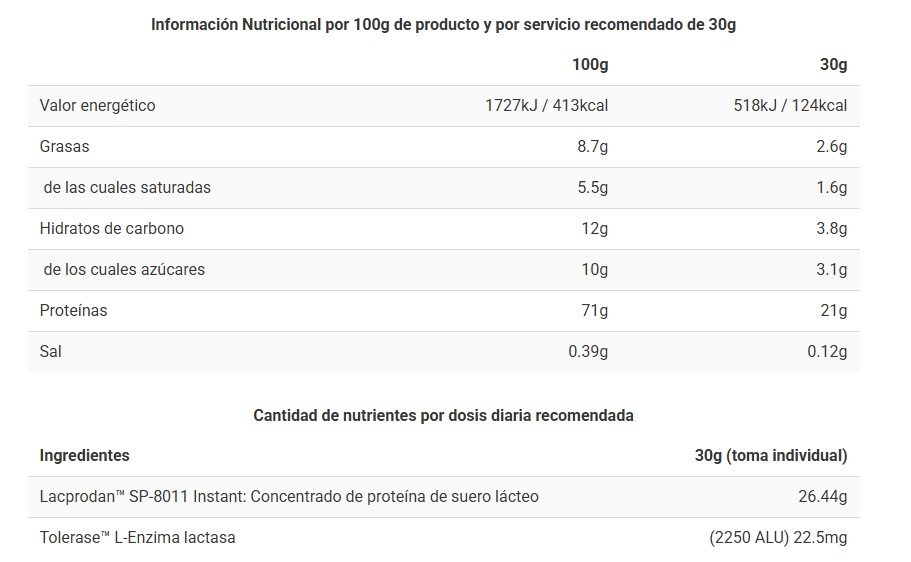Select the 'de las cuales saturadas' label
The height and width of the screenshot is (562, 911).
(x=127, y=188)
